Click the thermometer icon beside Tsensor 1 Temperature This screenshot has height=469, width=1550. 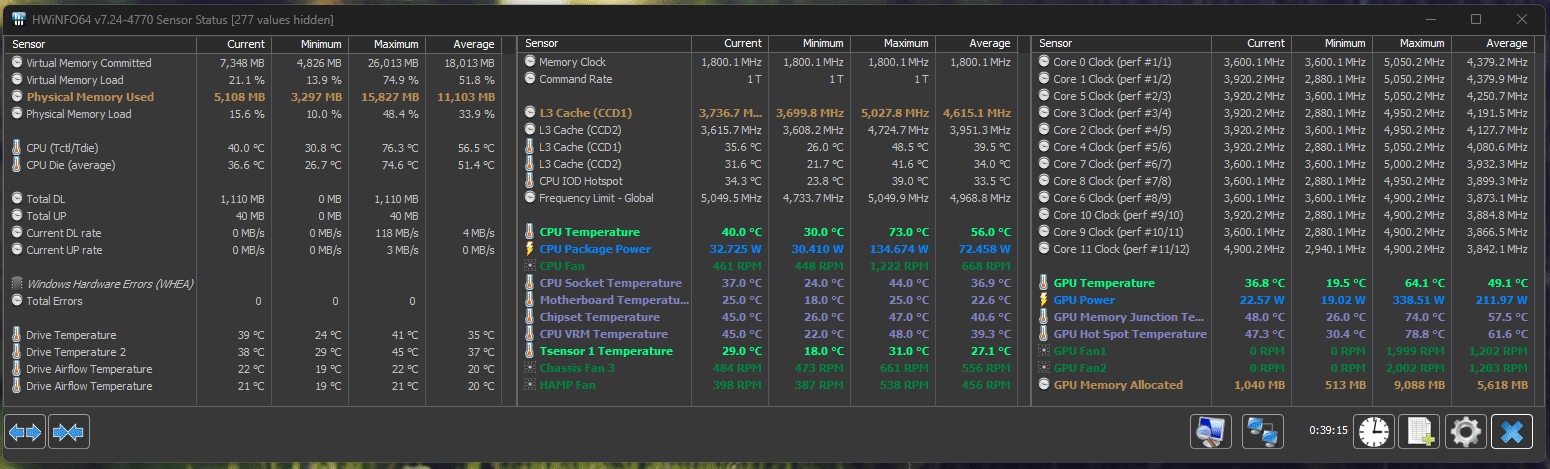click(x=530, y=351)
